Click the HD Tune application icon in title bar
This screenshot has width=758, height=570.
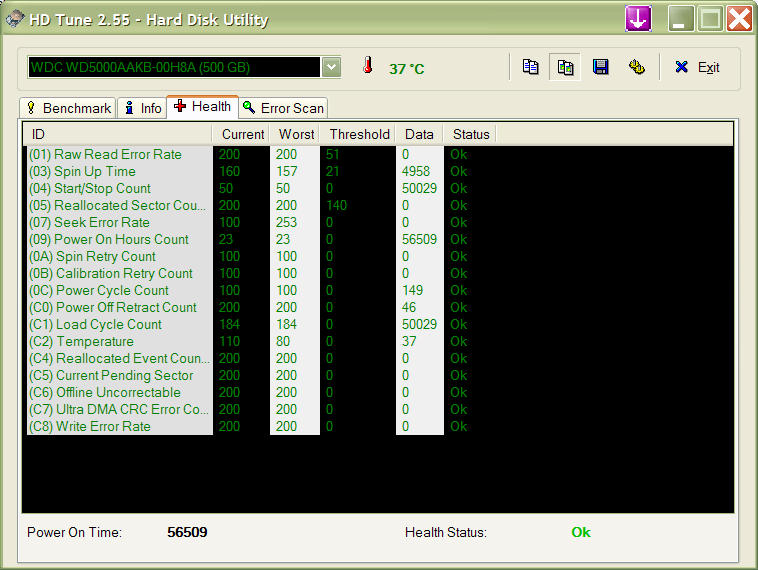(15, 19)
